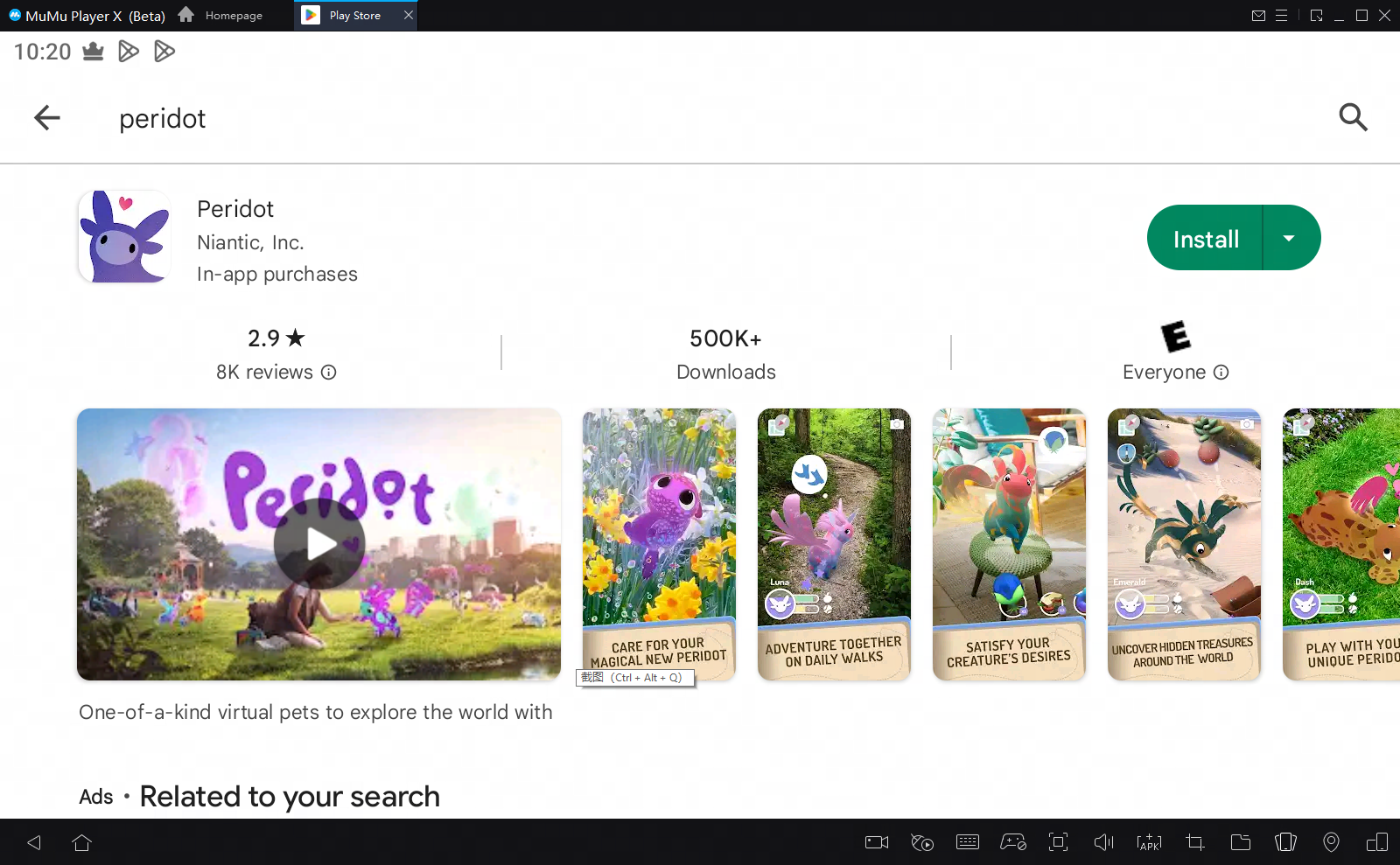Switch to the Homepage tab
The height and width of the screenshot is (865, 1400).
coord(221,16)
